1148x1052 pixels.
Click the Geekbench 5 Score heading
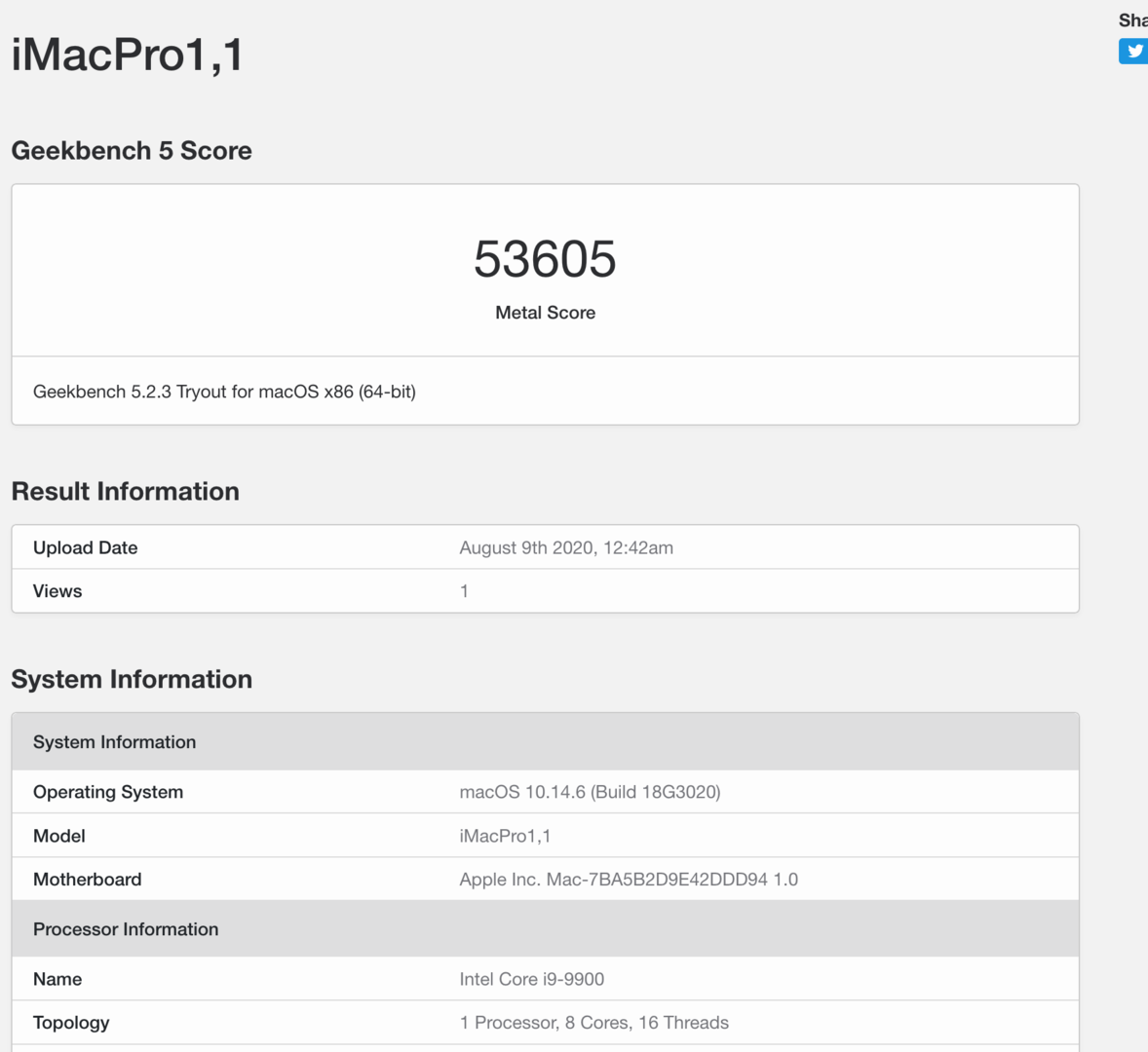(x=132, y=151)
